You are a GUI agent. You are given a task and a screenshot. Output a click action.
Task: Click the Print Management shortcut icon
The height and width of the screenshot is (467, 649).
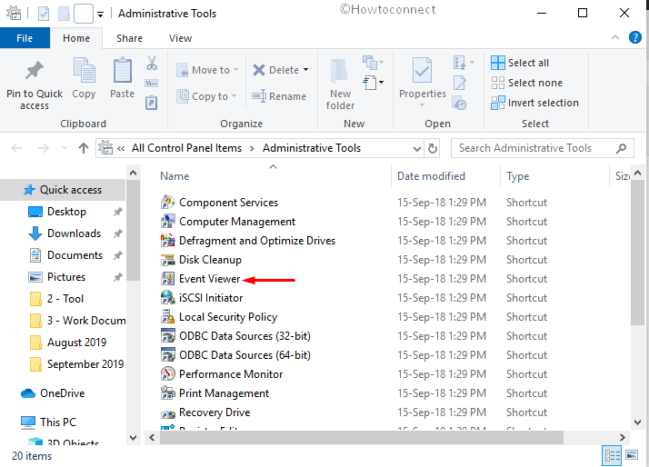click(168, 393)
